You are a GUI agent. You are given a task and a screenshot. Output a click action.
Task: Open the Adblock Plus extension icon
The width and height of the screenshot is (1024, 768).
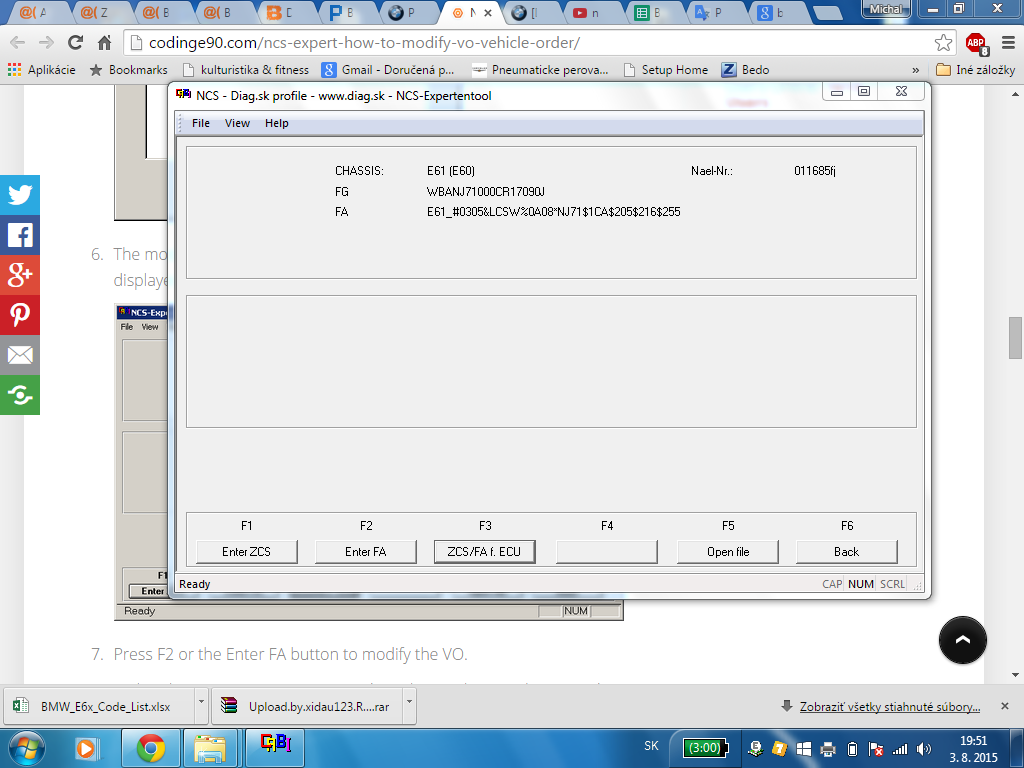click(975, 43)
